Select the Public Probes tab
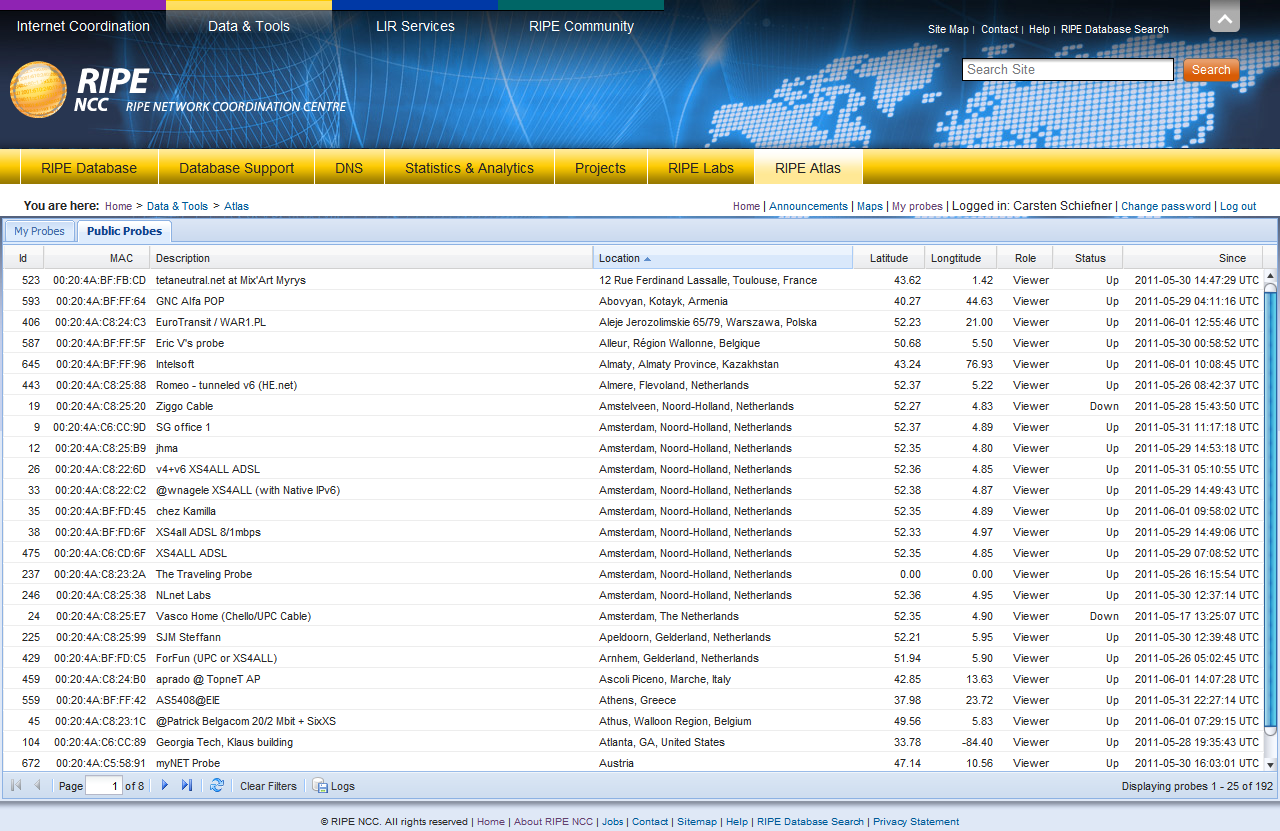Viewport: 1280px width, 831px height. (x=124, y=231)
